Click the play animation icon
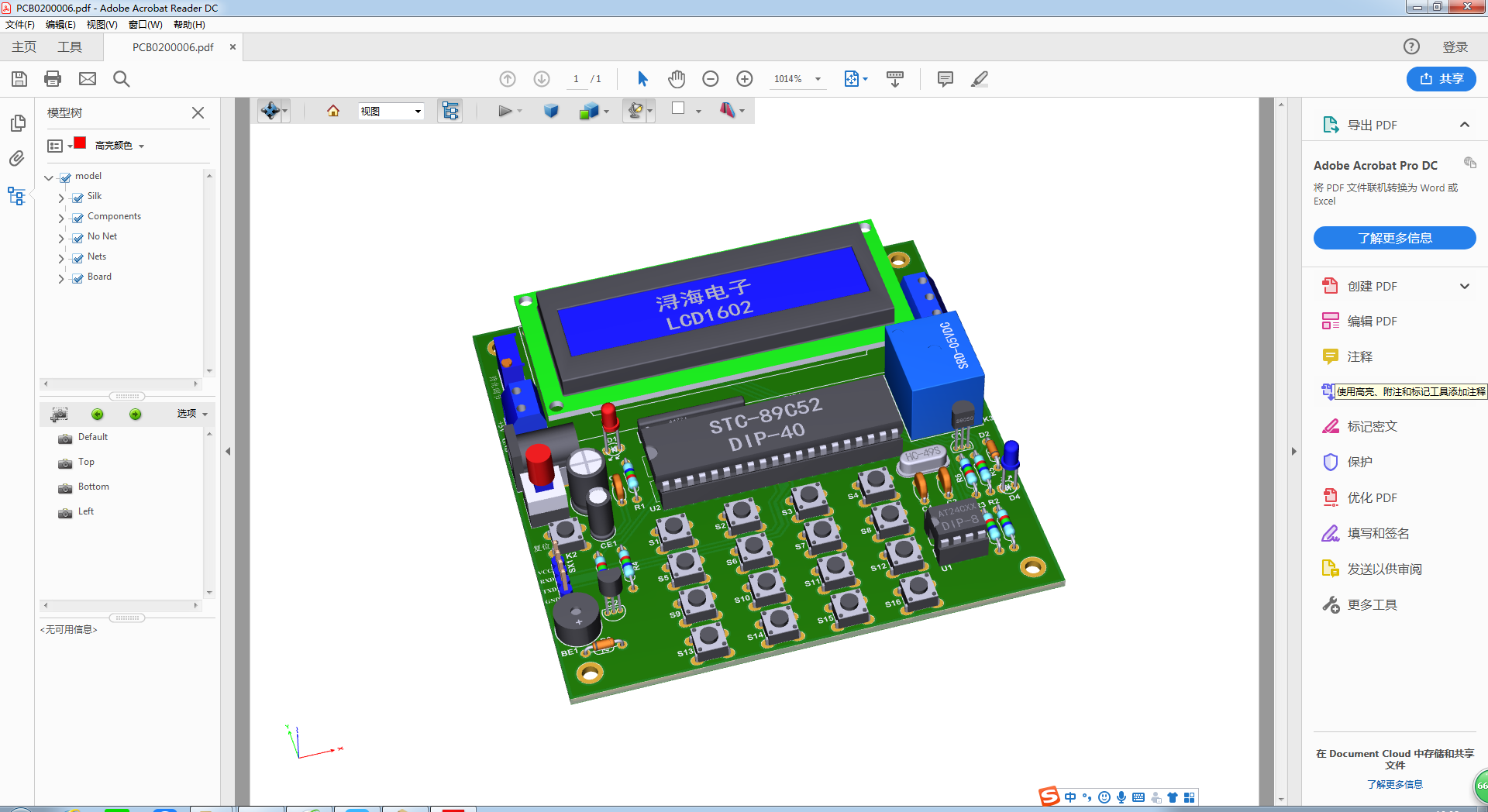Viewport: 1488px width, 812px height. pyautogui.click(x=505, y=111)
